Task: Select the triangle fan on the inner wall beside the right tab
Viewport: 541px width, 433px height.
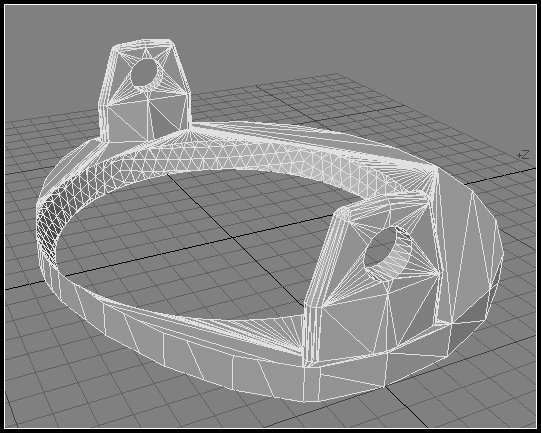Action: 276,331
